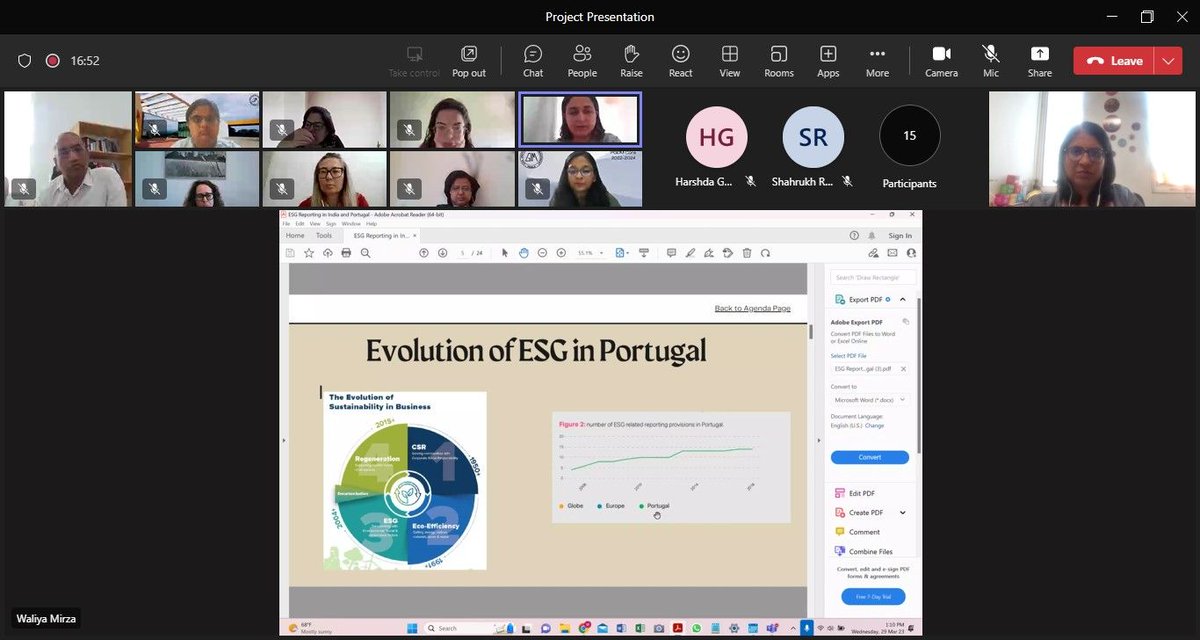
Task: Star the PDF as favorite
Action: pyautogui.click(x=309, y=253)
